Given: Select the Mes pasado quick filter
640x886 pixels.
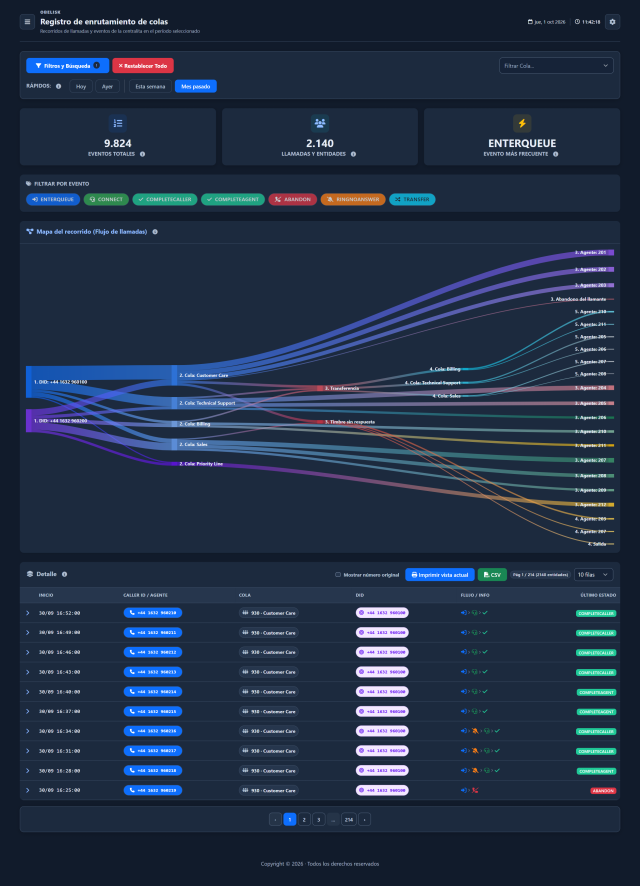Looking at the screenshot, I should pos(195,86).
